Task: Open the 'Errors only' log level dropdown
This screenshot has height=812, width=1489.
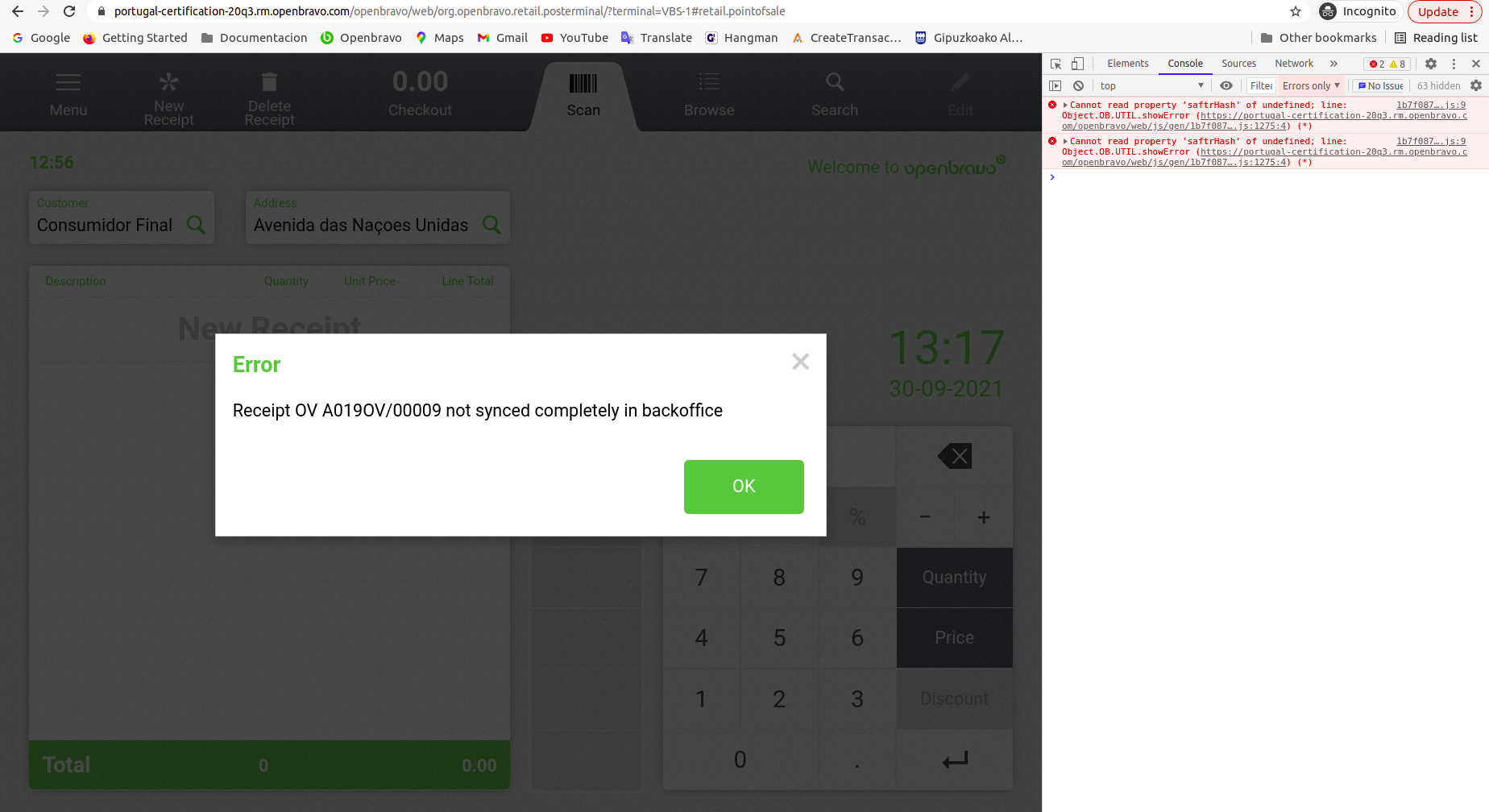Action: pos(1311,85)
